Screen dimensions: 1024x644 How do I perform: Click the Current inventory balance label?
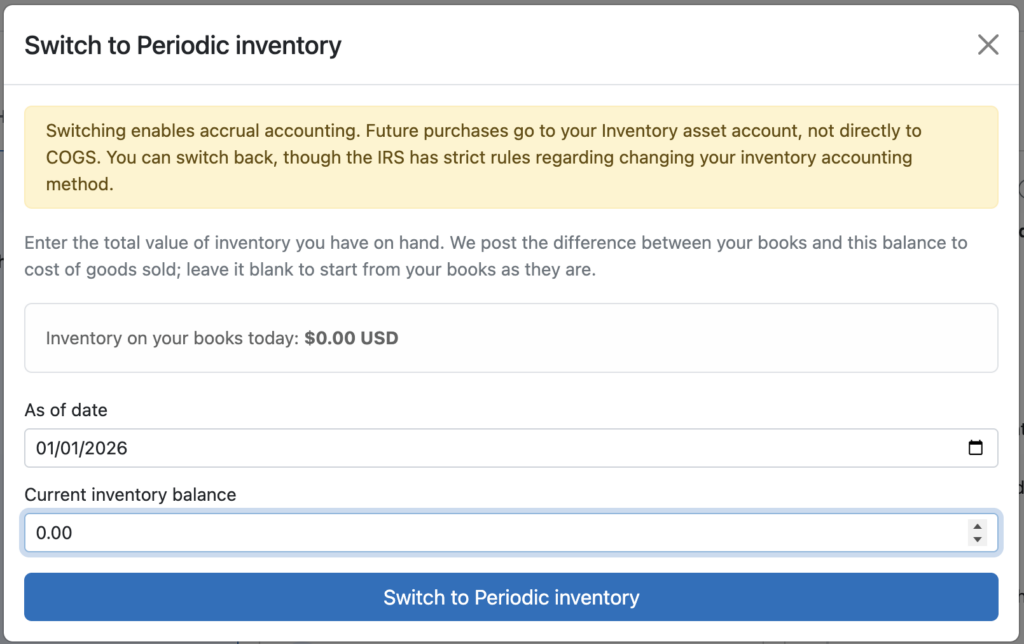[x=131, y=494]
